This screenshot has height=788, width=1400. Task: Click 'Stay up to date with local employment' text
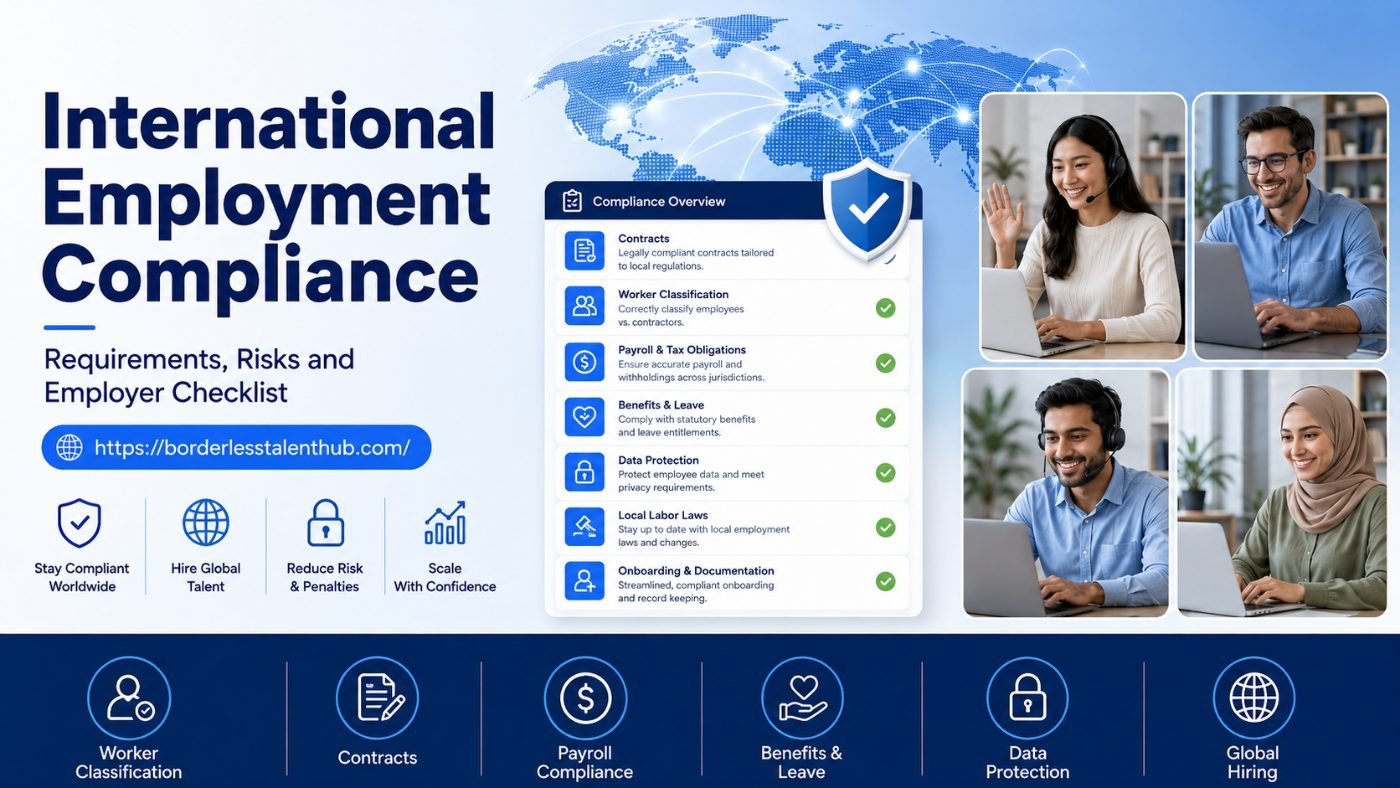[704, 529]
